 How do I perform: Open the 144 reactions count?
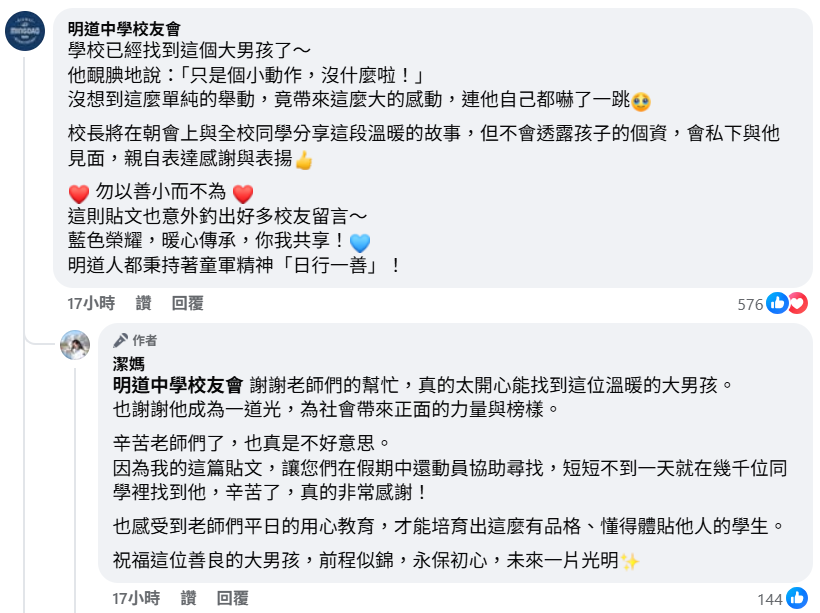pos(769,599)
